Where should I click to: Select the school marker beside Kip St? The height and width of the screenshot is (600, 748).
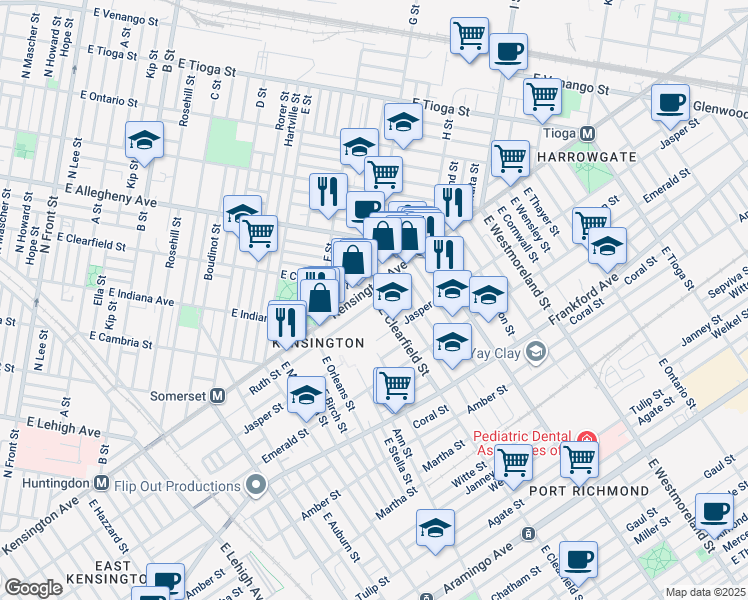[145, 142]
